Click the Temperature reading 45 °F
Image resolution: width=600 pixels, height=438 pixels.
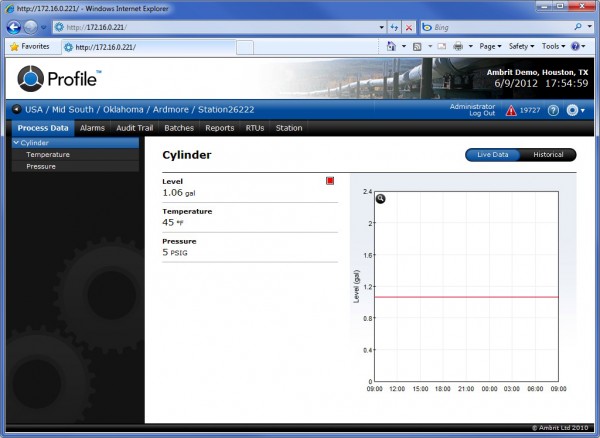(173, 223)
